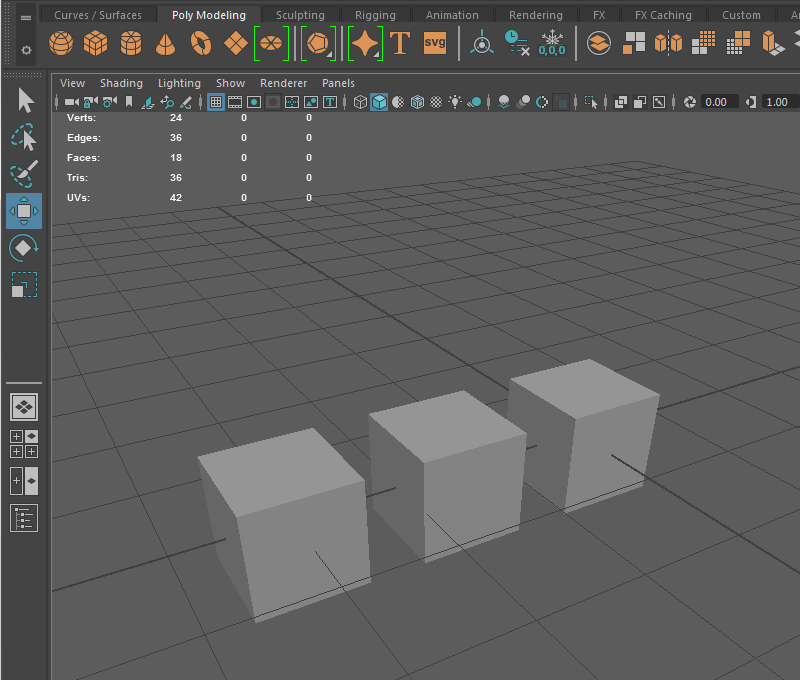Toggle use all lights bulb icon
The image size is (800, 680).
455,102
